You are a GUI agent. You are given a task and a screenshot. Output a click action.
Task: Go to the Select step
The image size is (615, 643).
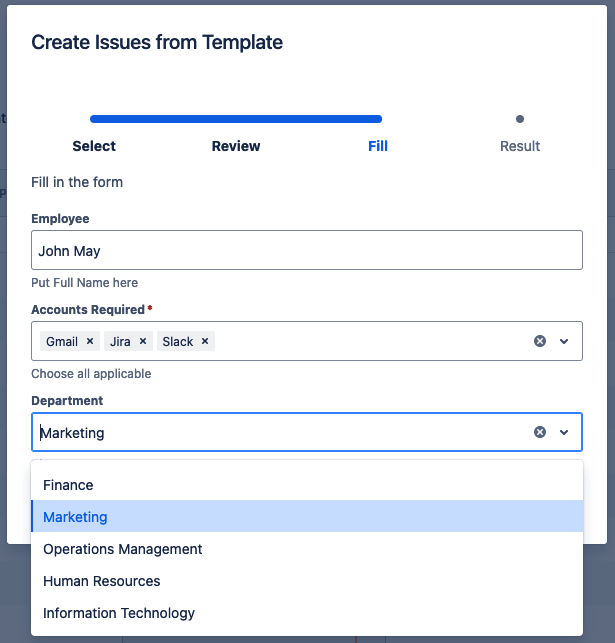[x=94, y=146]
